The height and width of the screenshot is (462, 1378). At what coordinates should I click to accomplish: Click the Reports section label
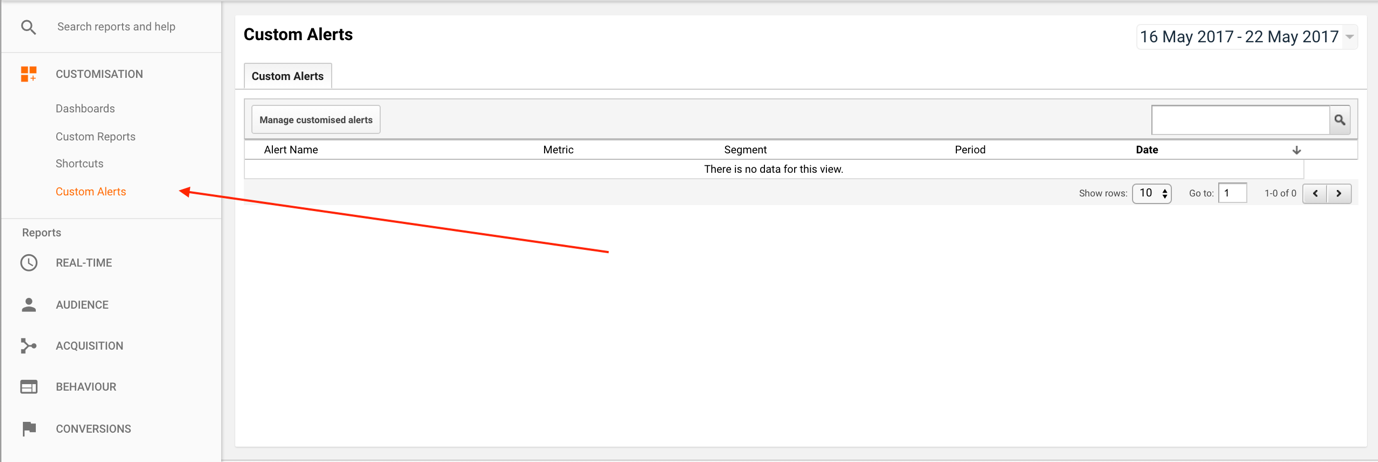pyautogui.click(x=41, y=233)
